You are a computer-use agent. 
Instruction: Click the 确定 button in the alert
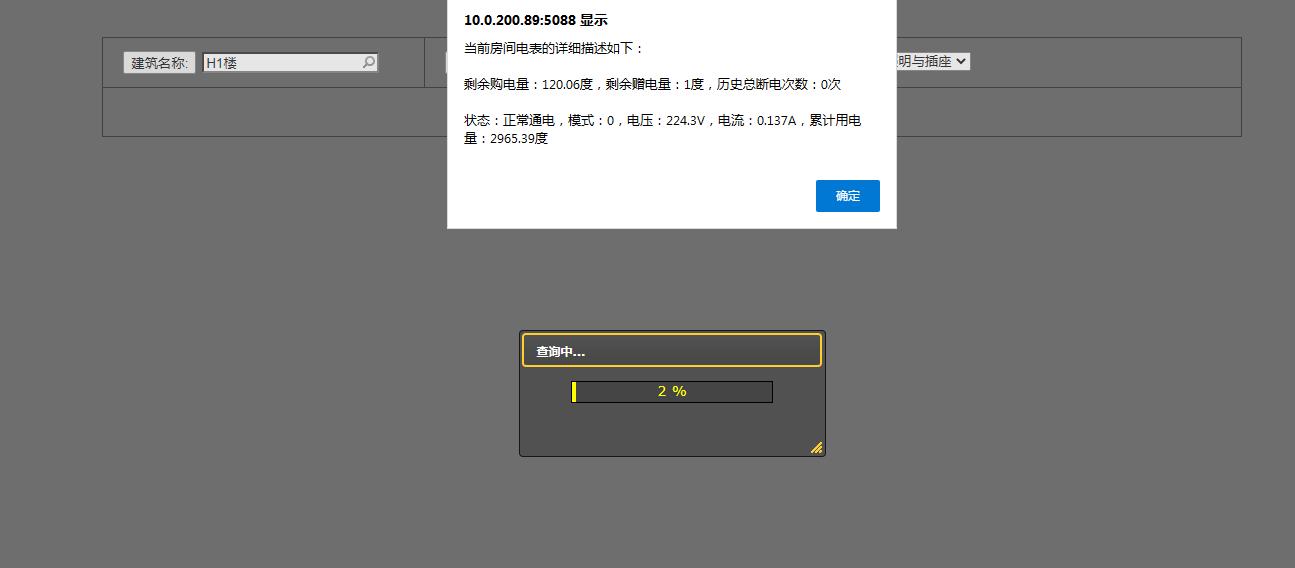point(847,196)
